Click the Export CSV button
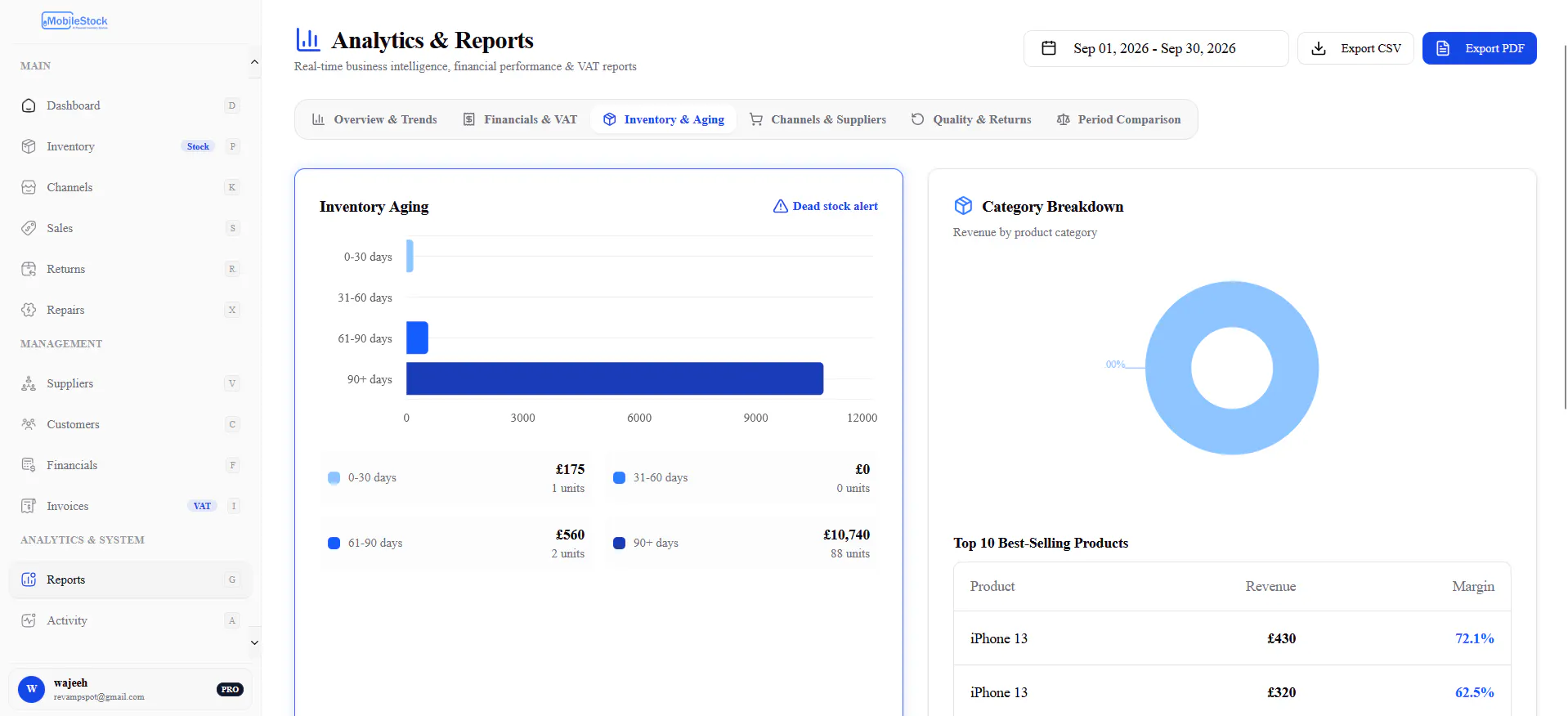Image resolution: width=1568 pixels, height=716 pixels. [1355, 48]
